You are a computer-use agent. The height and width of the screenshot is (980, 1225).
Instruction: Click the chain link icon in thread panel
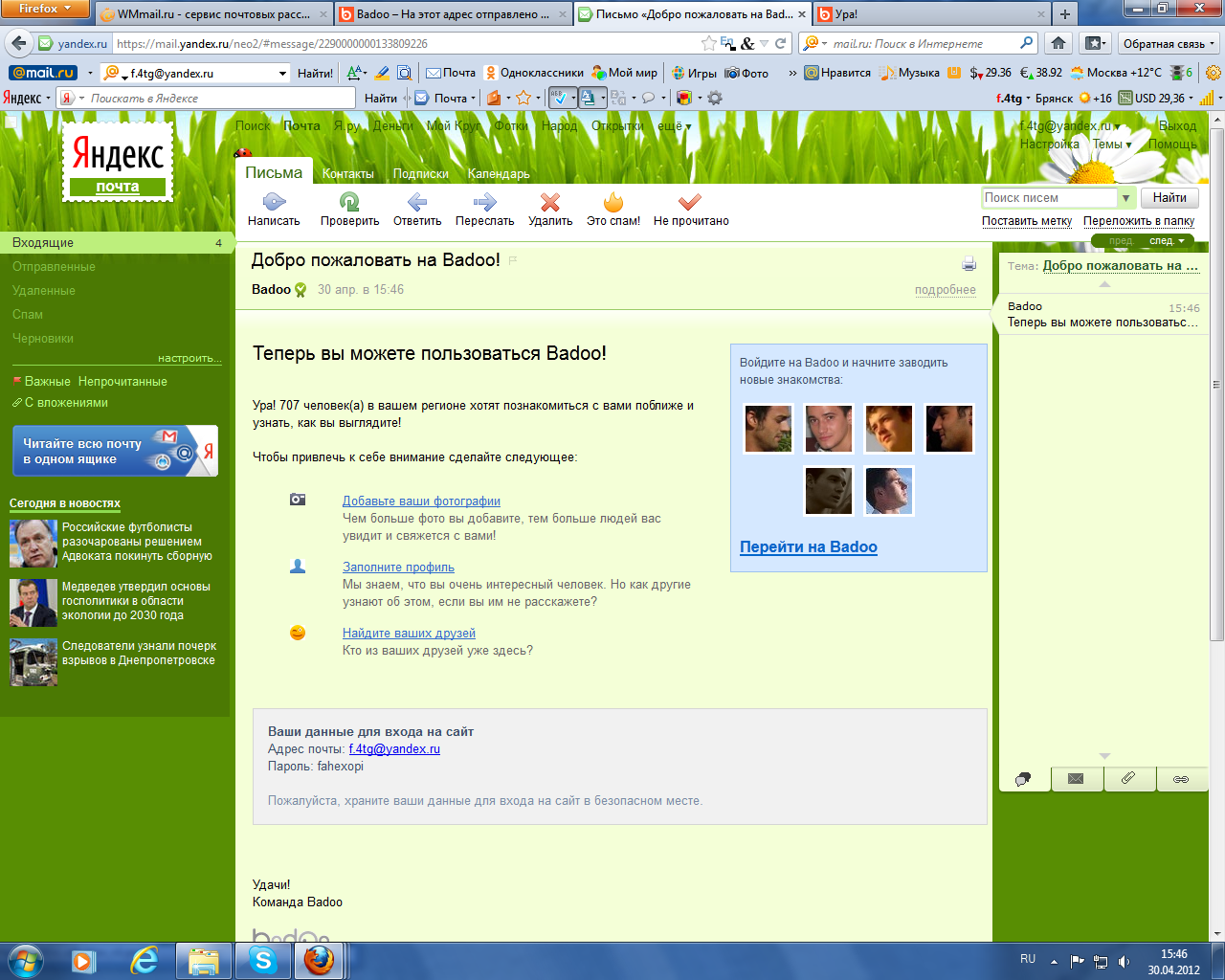[x=1181, y=778]
